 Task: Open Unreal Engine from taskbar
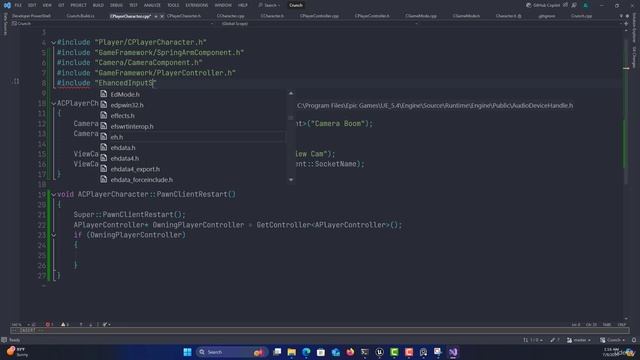[x=380, y=352]
